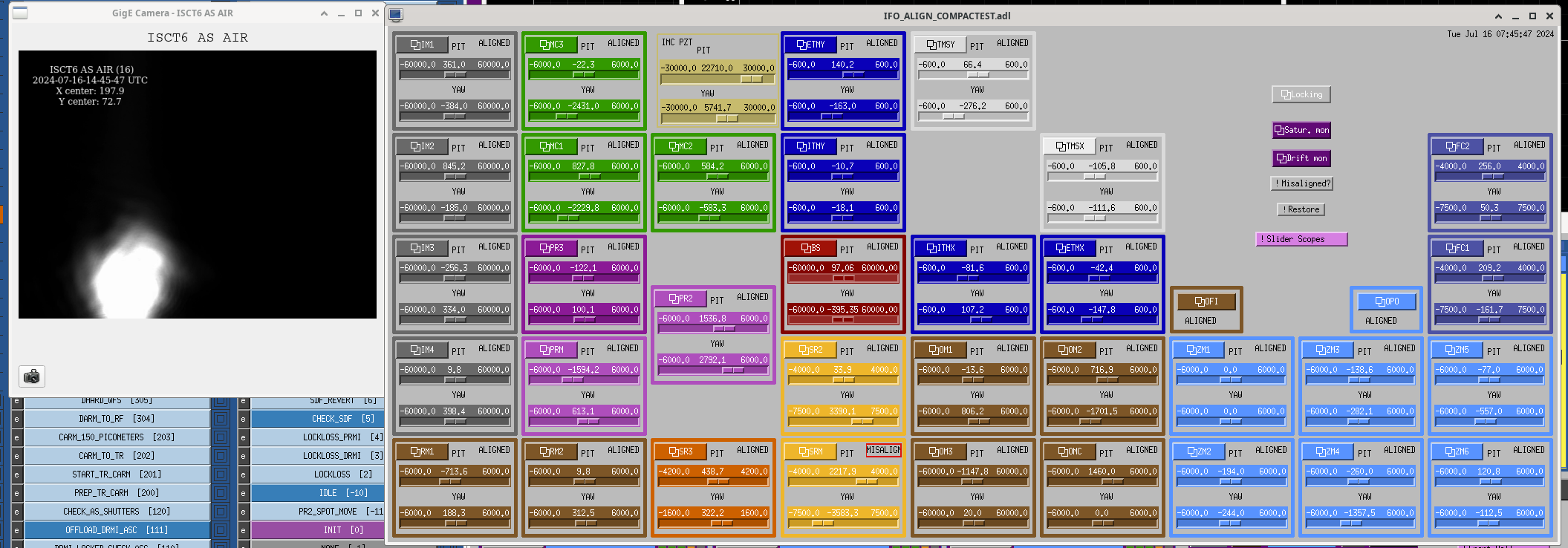The image size is (1568, 548).
Task: Open the SR2 related display button
Action: point(810,350)
